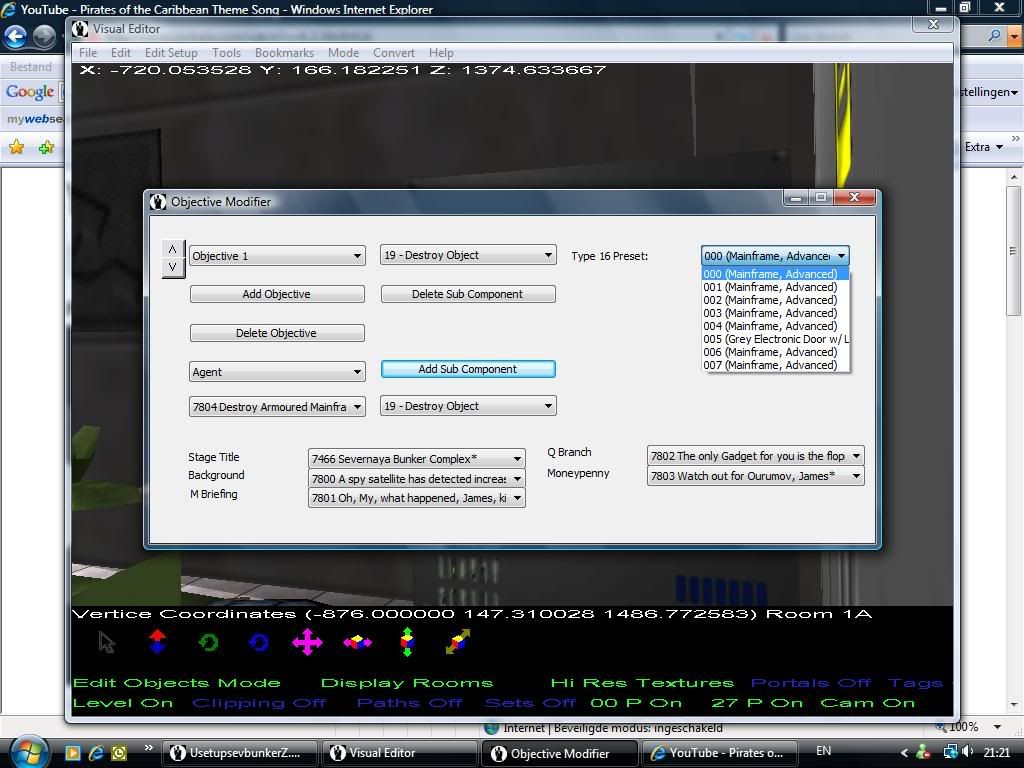
Task: Toggle the Sets Off setting
Action: point(530,703)
